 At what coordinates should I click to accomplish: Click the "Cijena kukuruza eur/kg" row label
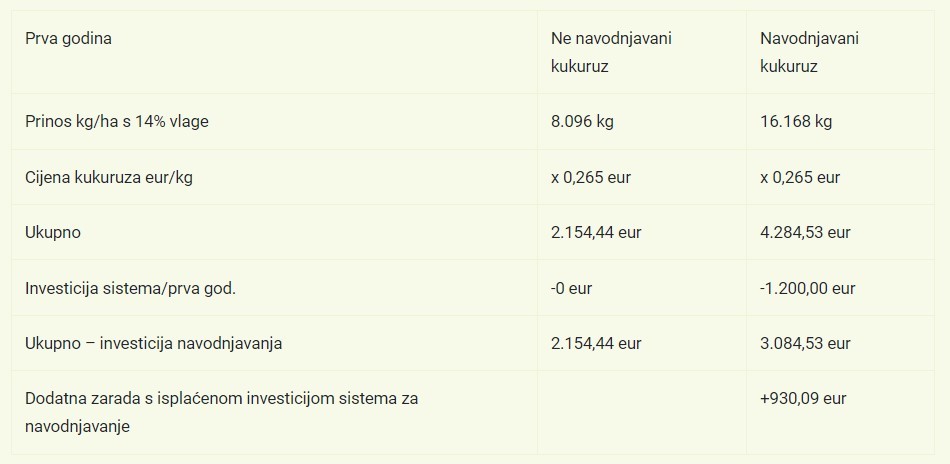(x=108, y=177)
